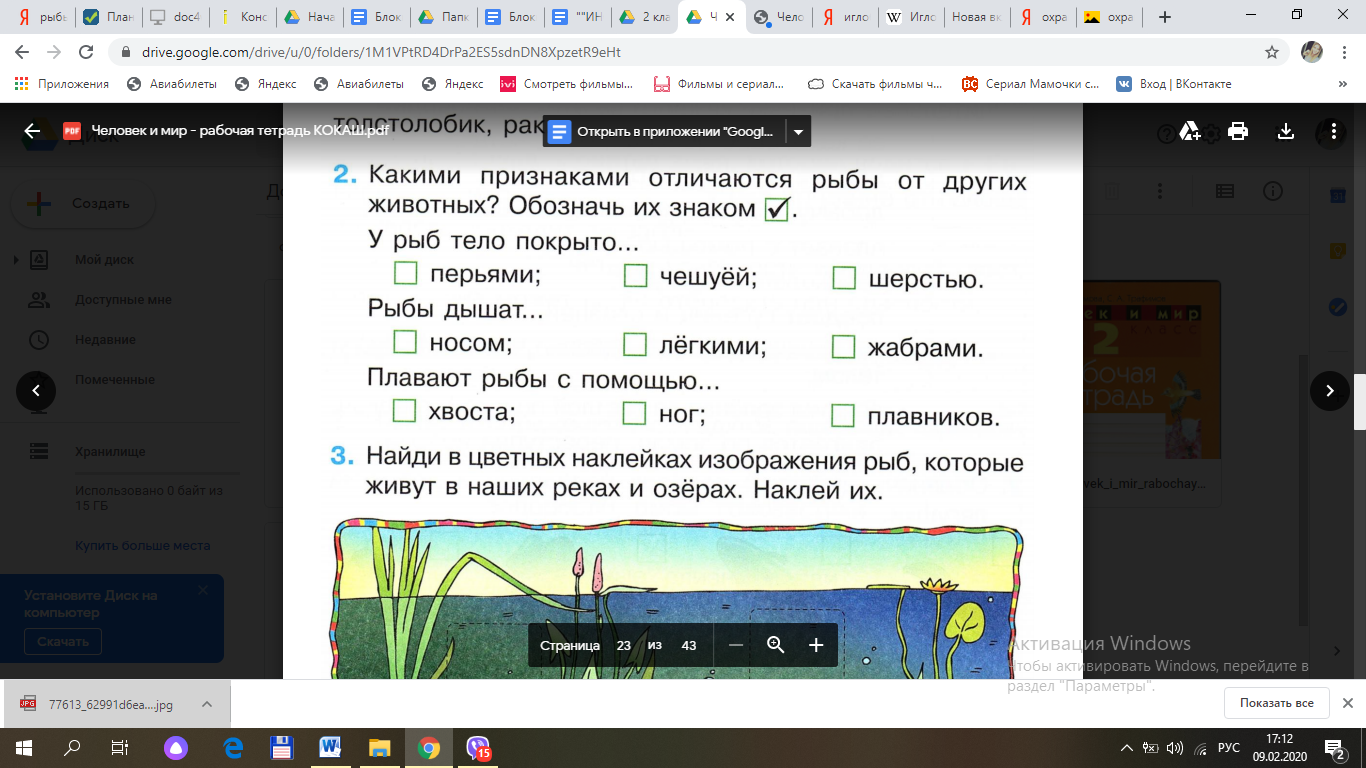This screenshot has height=768, width=1366.
Task: Open File Explorer from the taskbar
Action: tap(380, 747)
